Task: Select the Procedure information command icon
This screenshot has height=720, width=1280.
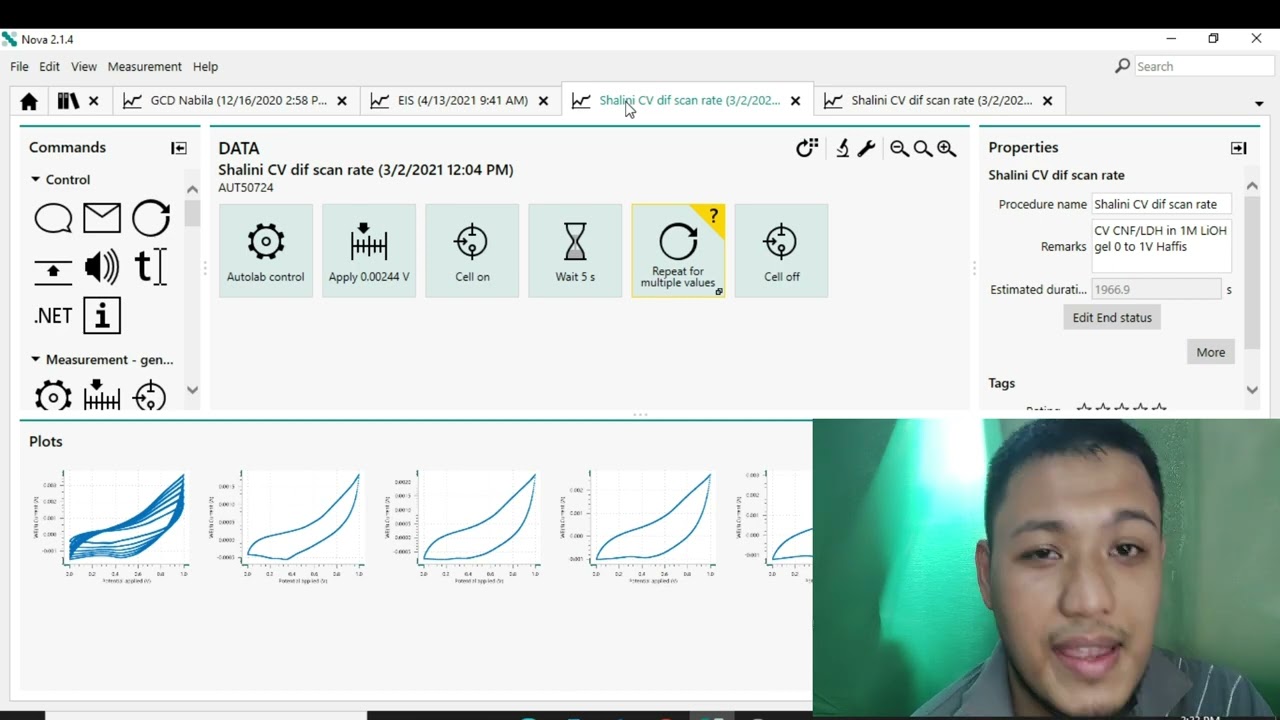Action: tap(102, 316)
